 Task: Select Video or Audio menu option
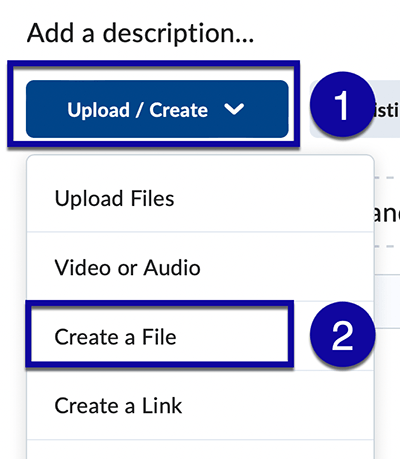pyautogui.click(x=200, y=267)
